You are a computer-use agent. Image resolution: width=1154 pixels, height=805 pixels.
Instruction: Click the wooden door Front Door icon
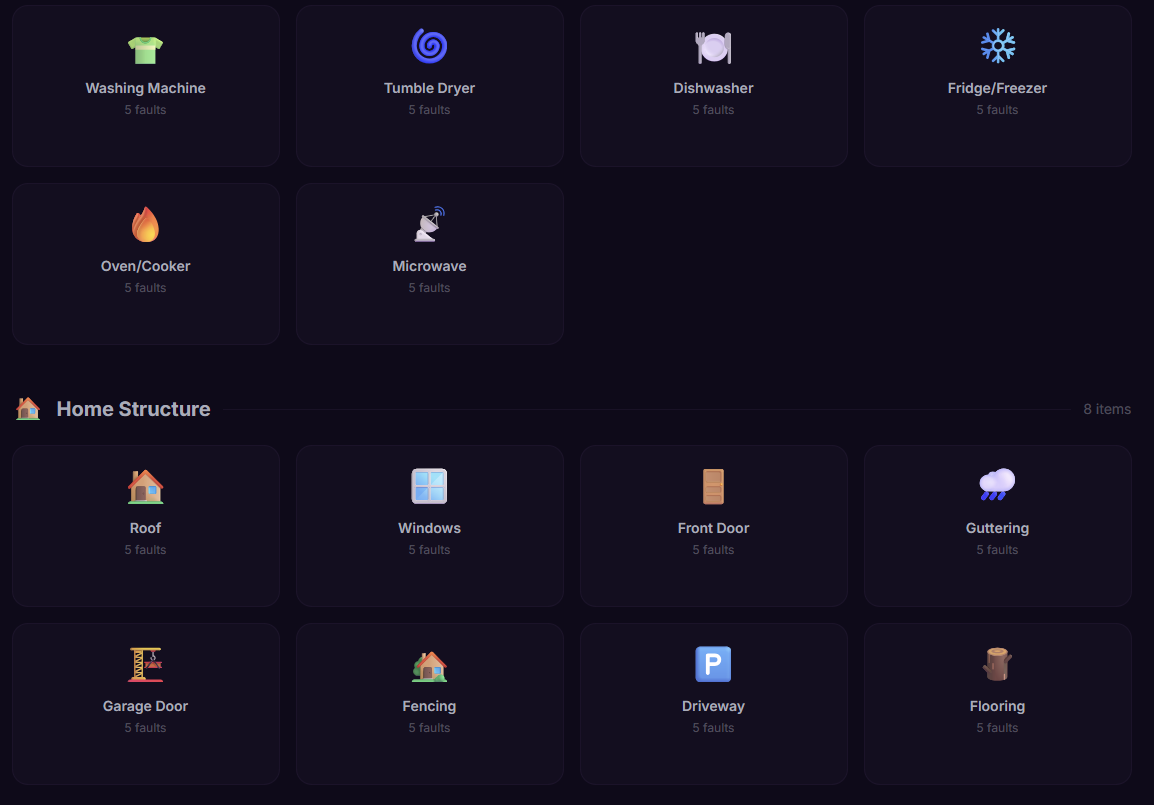pos(713,486)
